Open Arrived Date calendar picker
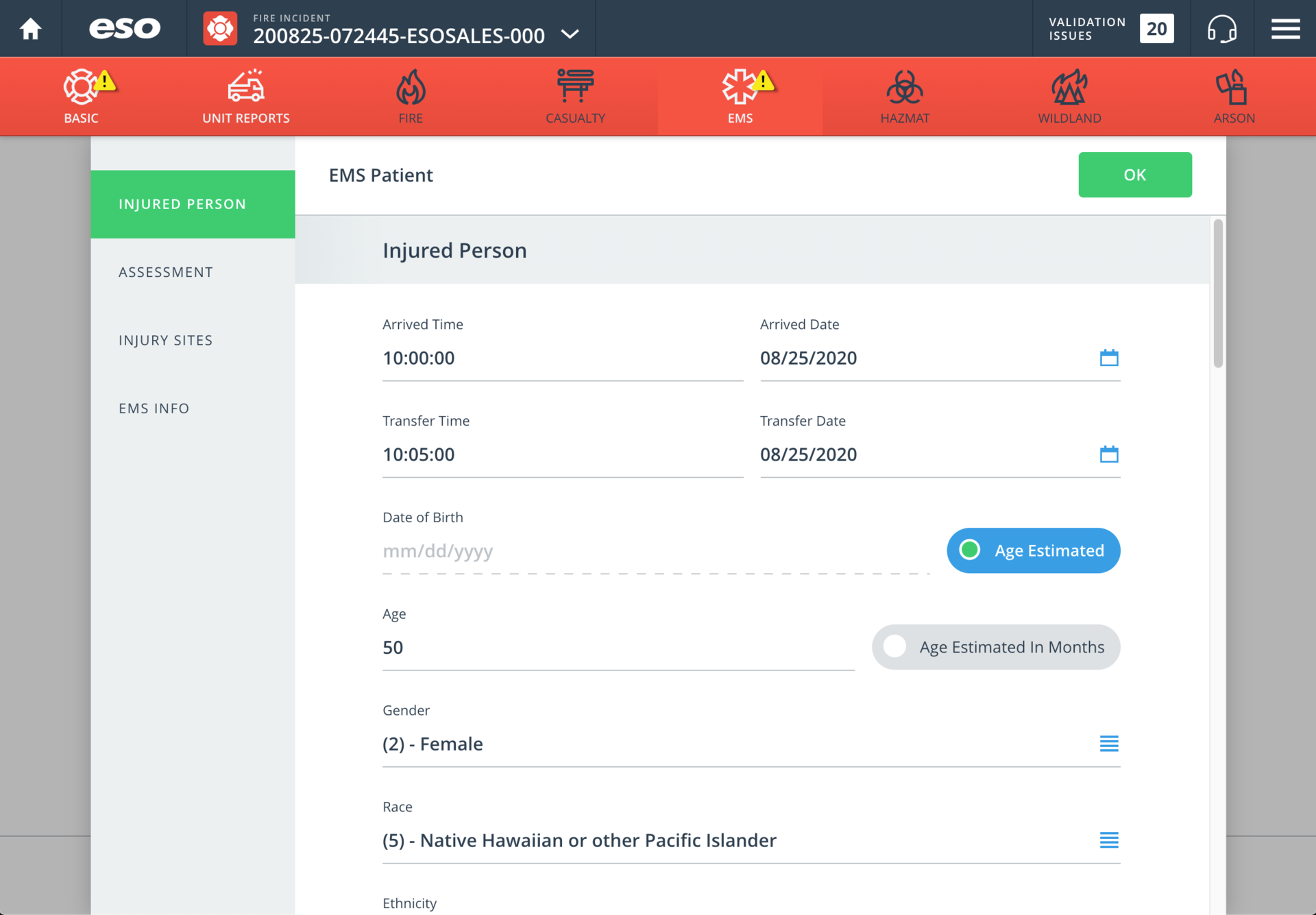This screenshot has width=1316, height=915. tap(1108, 358)
